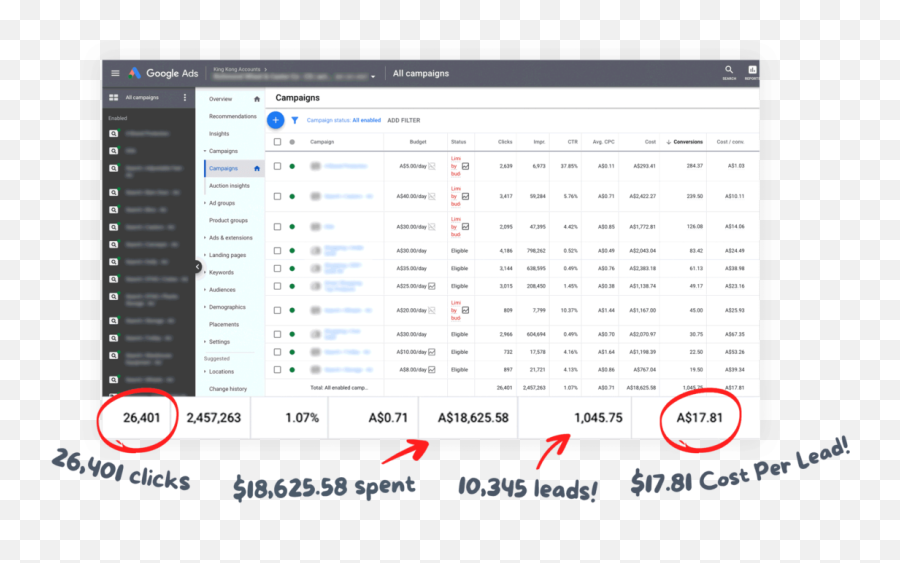Image resolution: width=900 pixels, height=563 pixels.
Task: Collapse the side panel with the arrow handle
Action: pos(197,267)
